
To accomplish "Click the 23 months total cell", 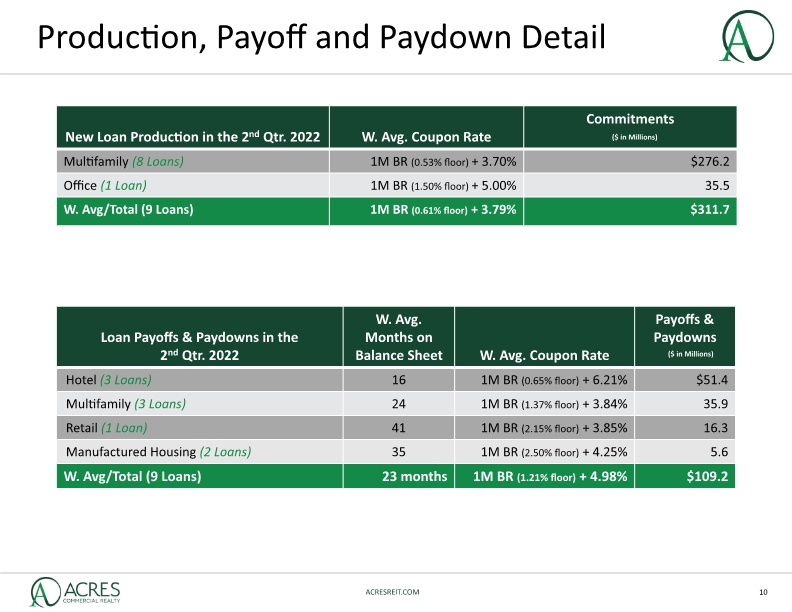I will pos(399,476).
